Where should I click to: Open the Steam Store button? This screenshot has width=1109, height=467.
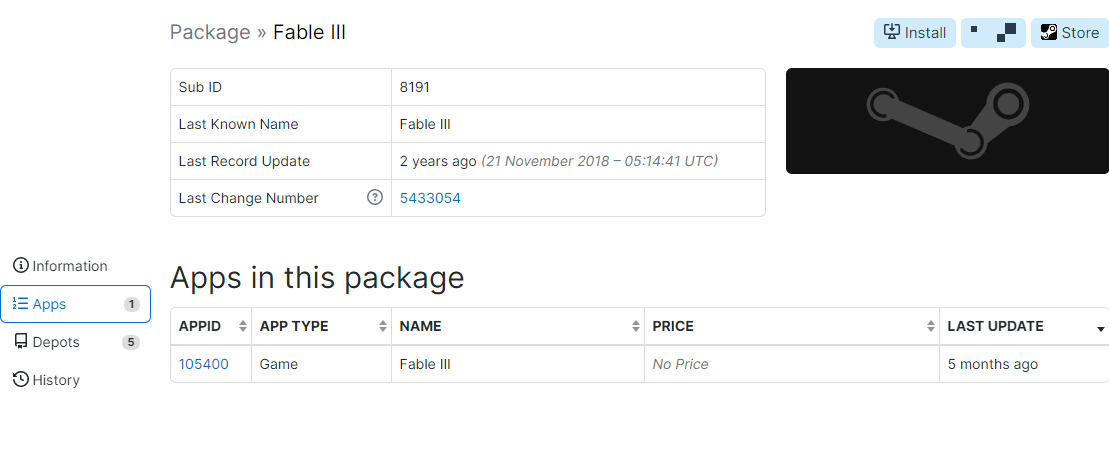(1070, 33)
